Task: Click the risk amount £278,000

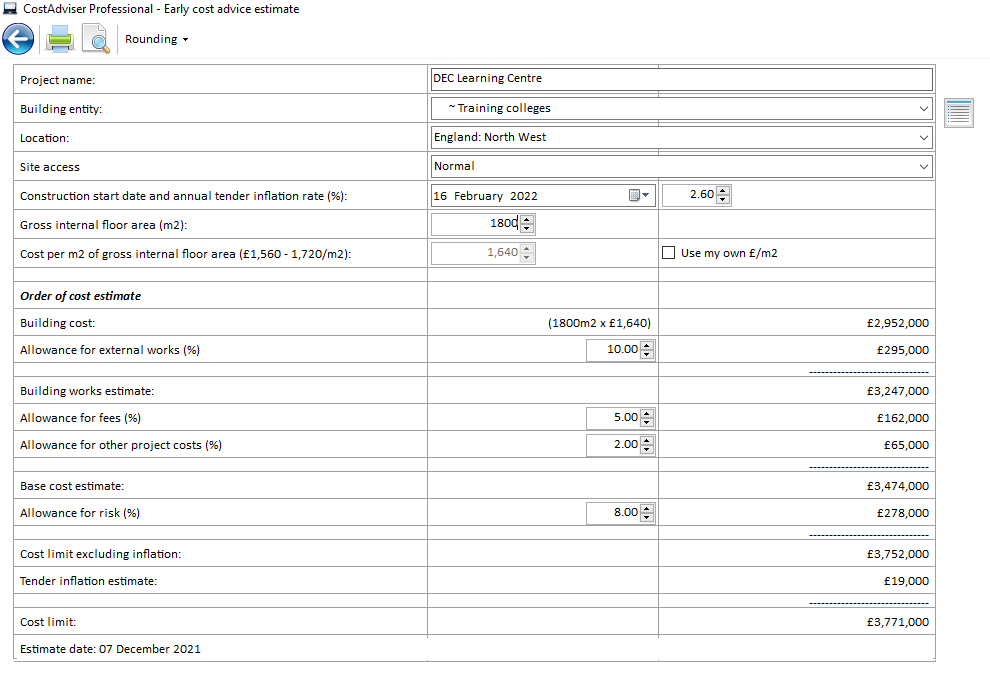Action: click(902, 513)
